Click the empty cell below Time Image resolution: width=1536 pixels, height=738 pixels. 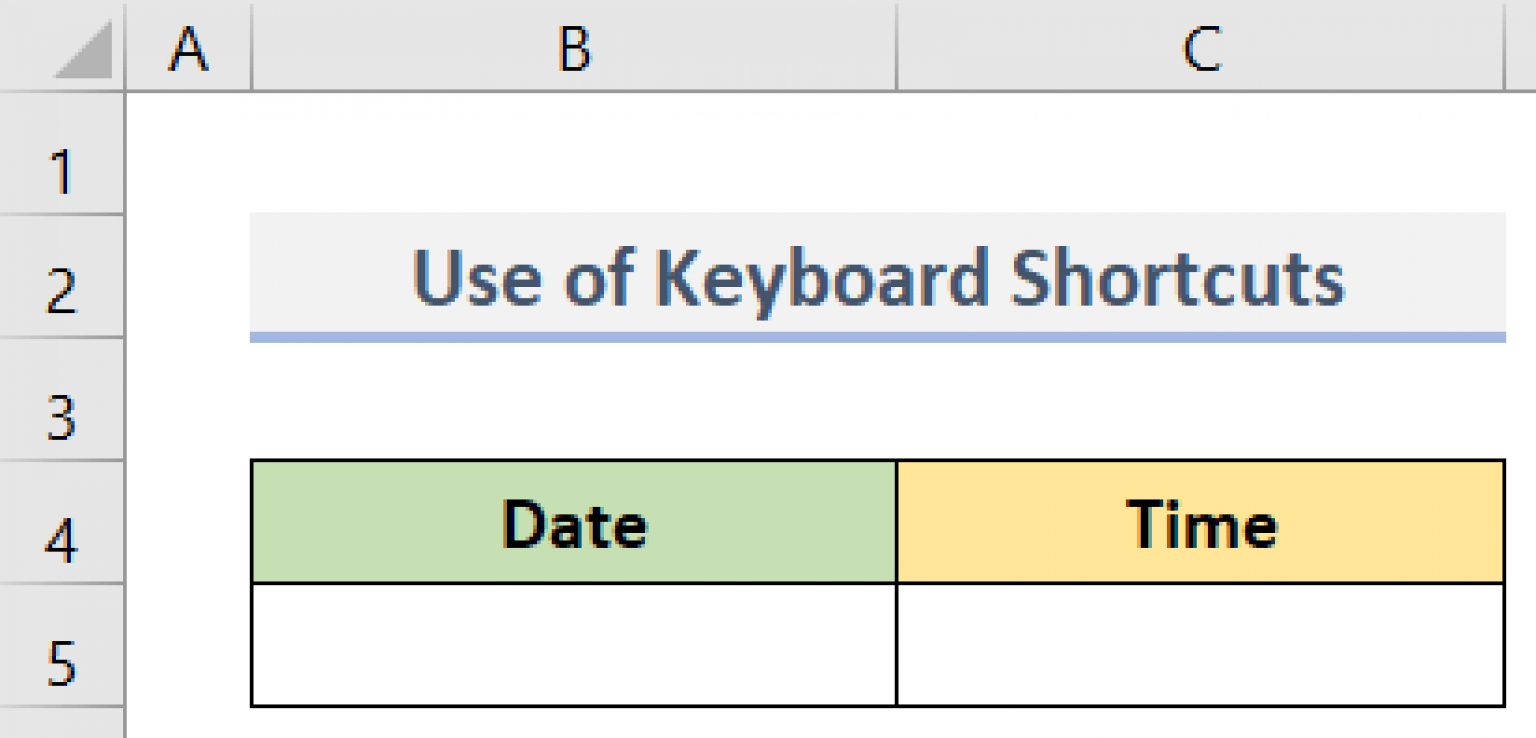[1200, 645]
